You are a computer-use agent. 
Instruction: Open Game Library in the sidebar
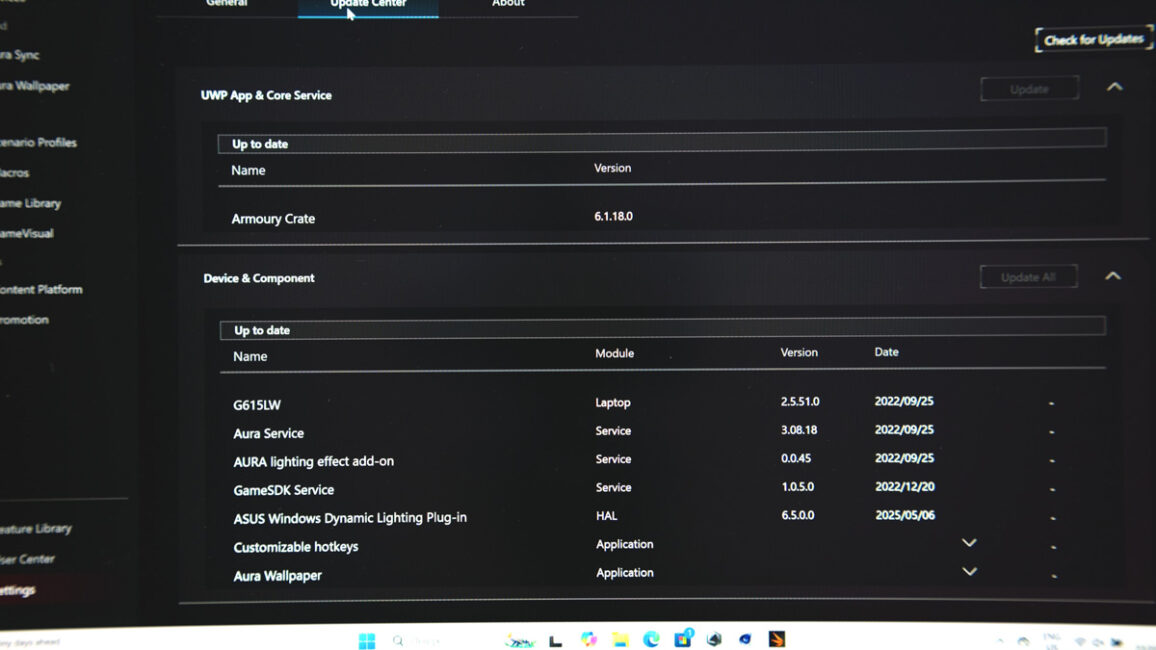pyautogui.click(x=31, y=203)
